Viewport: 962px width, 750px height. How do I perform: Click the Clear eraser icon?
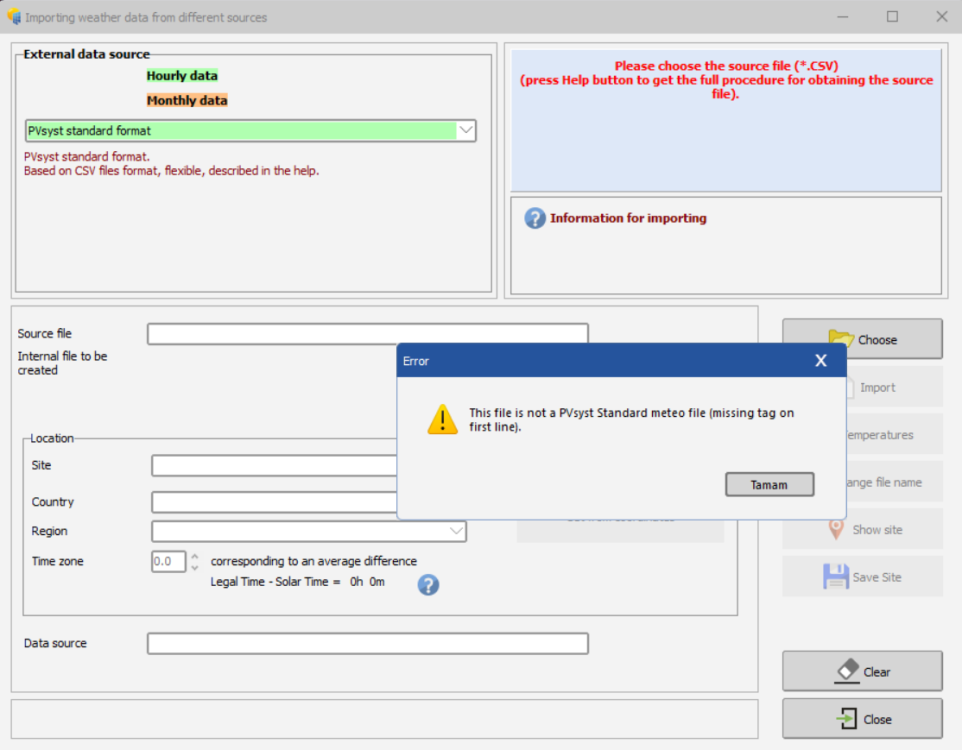[x=846, y=671]
